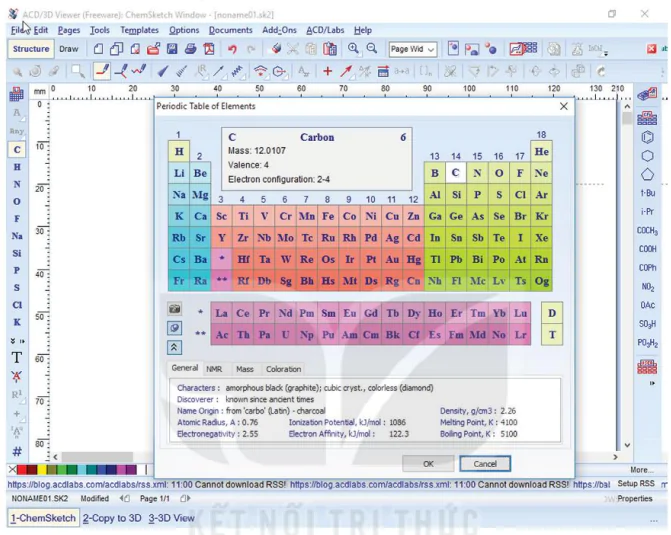The width and height of the screenshot is (671, 535).
Task: Go to next page arrow in status bar
Action: click(x=186, y=498)
